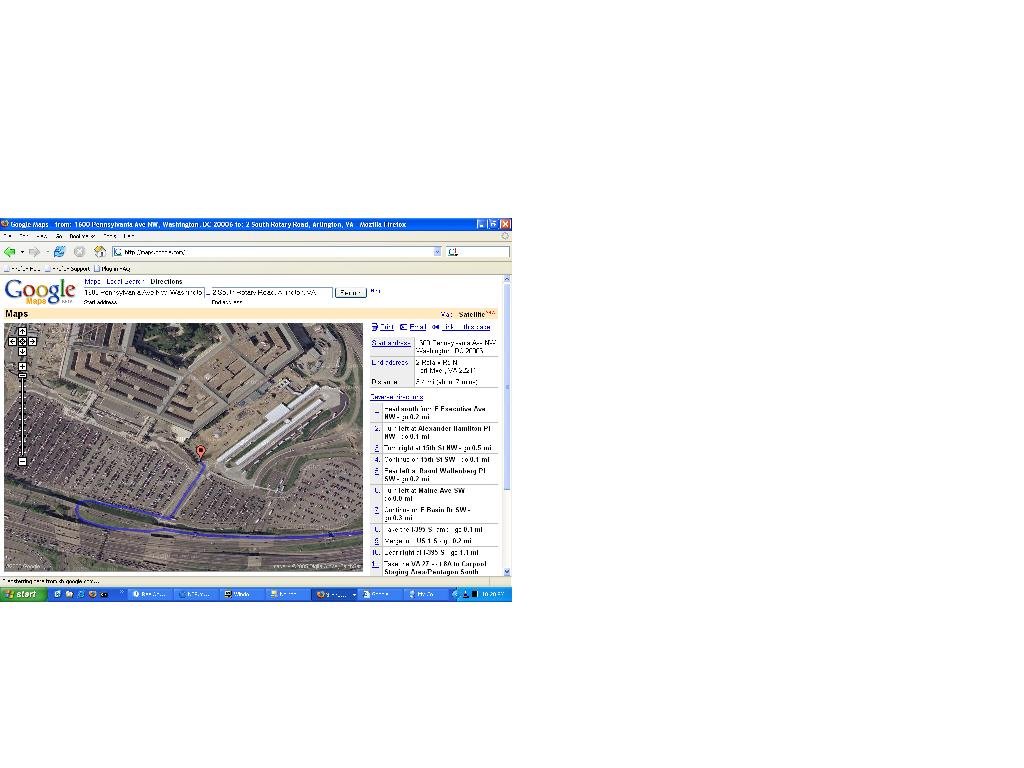Click the zoom level slider track

tap(22, 415)
